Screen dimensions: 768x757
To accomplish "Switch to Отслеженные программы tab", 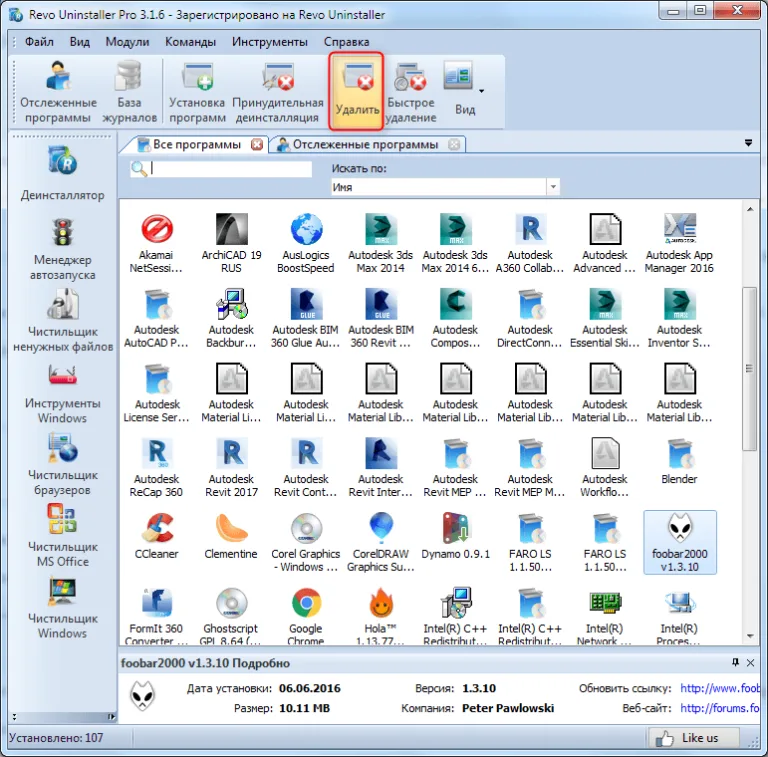I will (365, 144).
